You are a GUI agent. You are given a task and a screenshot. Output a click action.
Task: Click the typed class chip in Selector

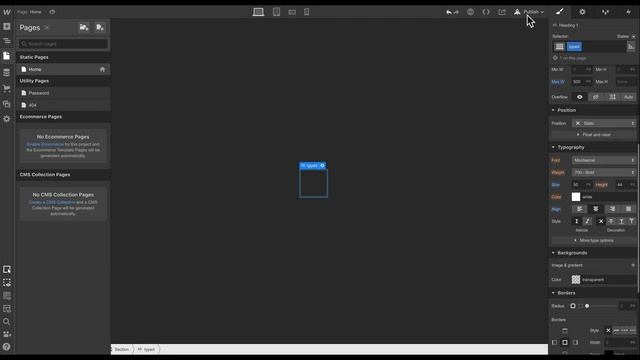574,47
